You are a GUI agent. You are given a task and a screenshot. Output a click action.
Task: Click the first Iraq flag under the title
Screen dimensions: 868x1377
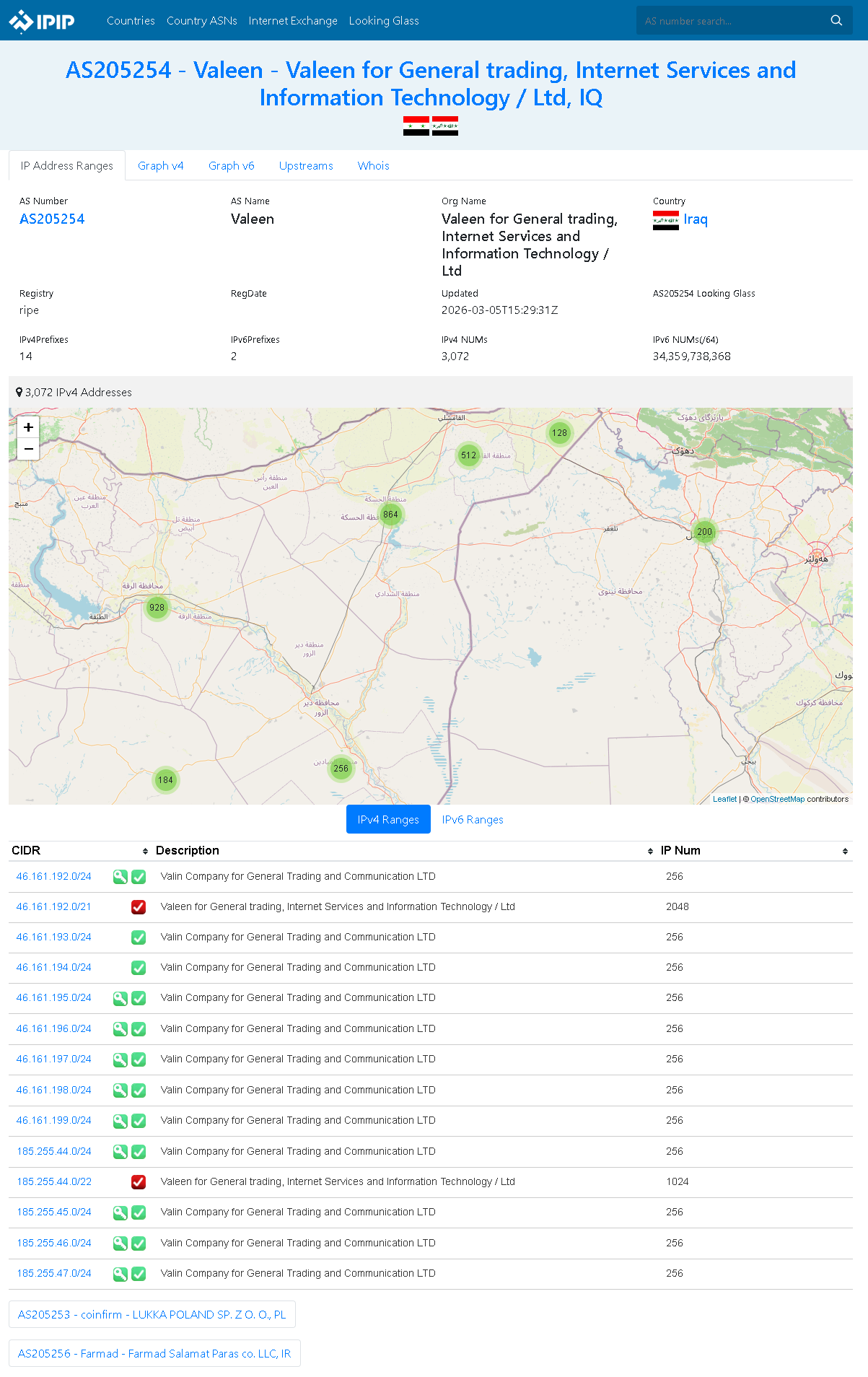pyautogui.click(x=416, y=126)
